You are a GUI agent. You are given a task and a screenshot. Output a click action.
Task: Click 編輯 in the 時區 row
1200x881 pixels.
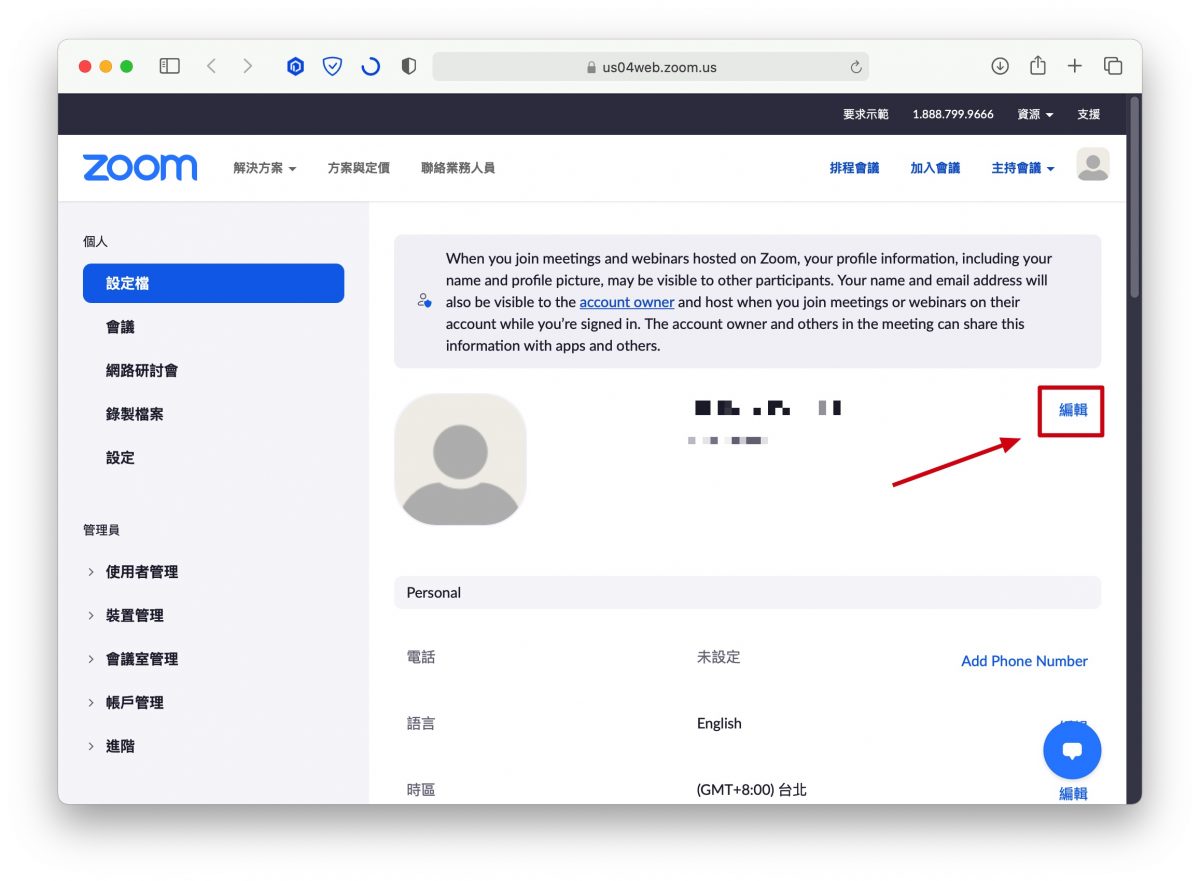(x=1073, y=793)
